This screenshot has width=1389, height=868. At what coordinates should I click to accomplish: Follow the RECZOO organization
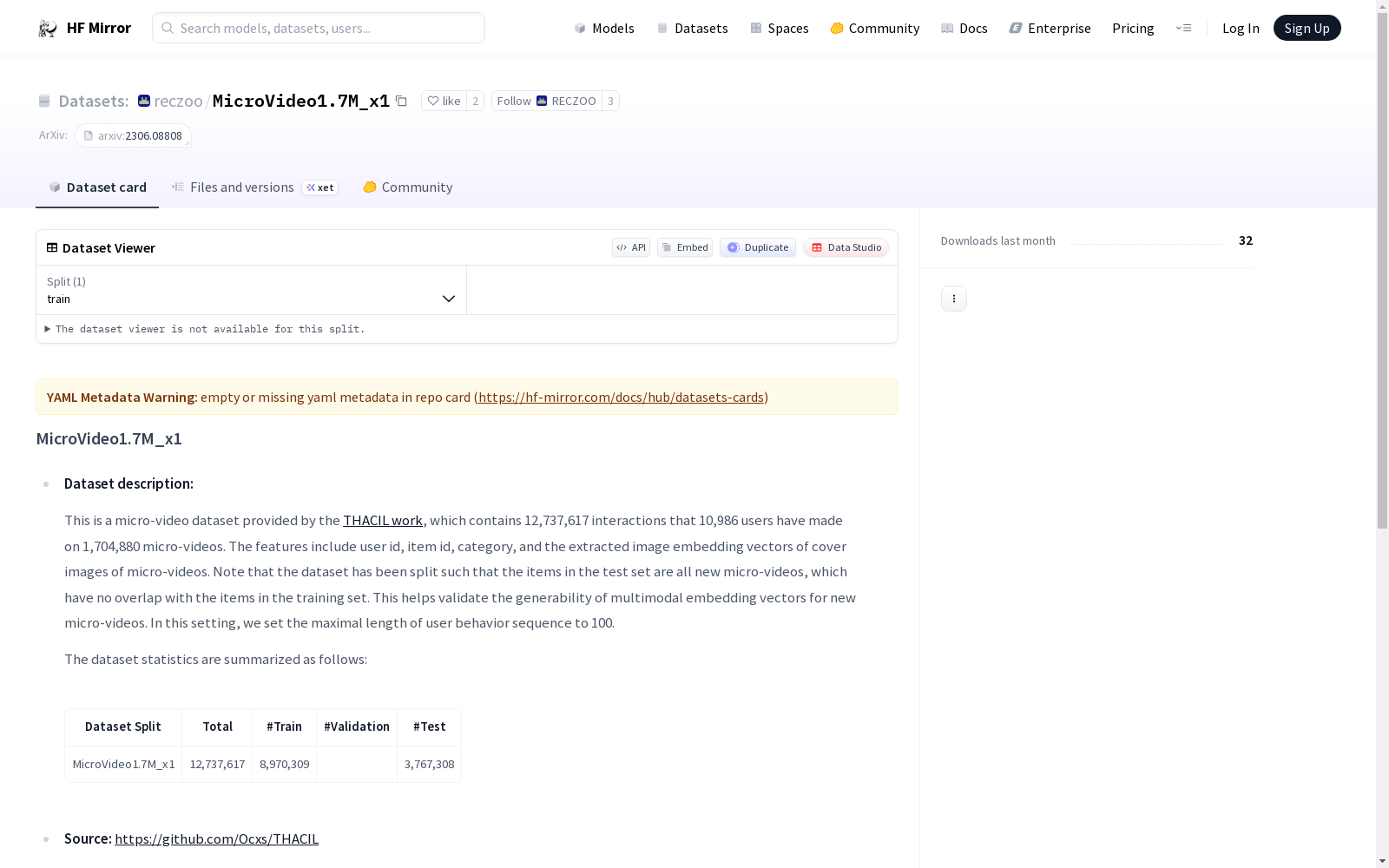547,101
